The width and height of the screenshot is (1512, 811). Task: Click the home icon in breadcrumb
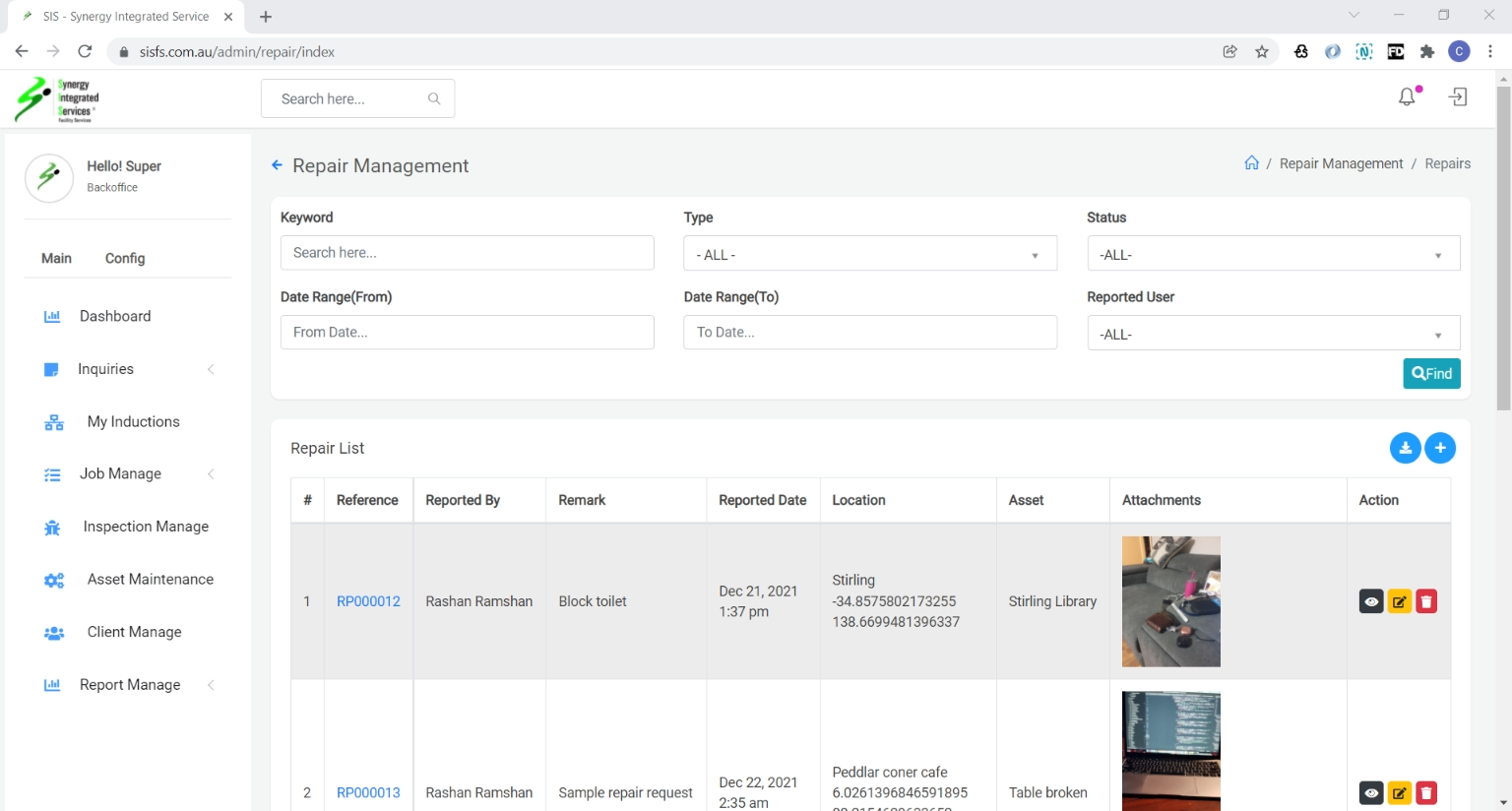coord(1251,163)
